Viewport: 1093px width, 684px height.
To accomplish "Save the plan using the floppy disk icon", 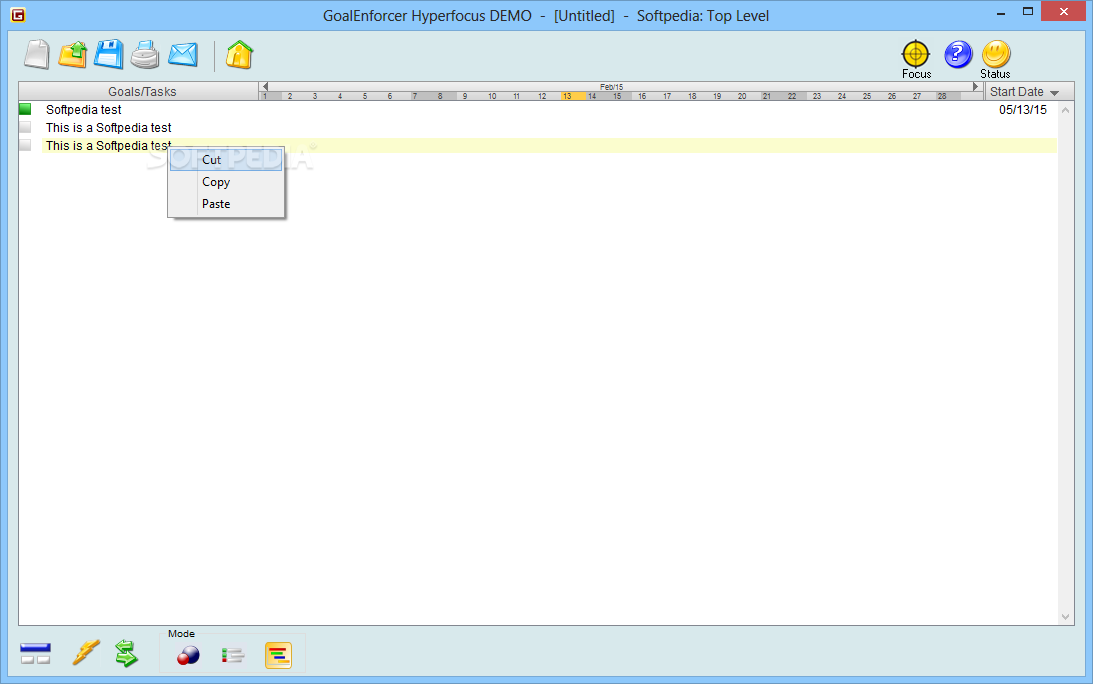I will pyautogui.click(x=109, y=54).
